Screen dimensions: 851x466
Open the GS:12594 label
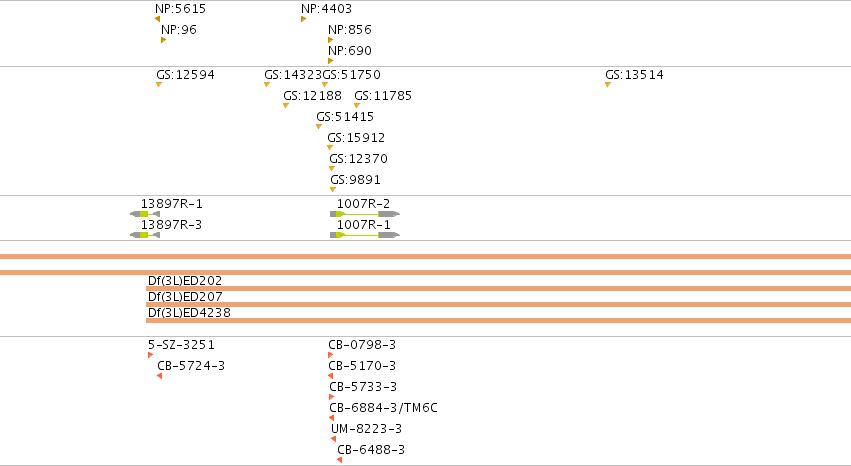(x=185, y=75)
